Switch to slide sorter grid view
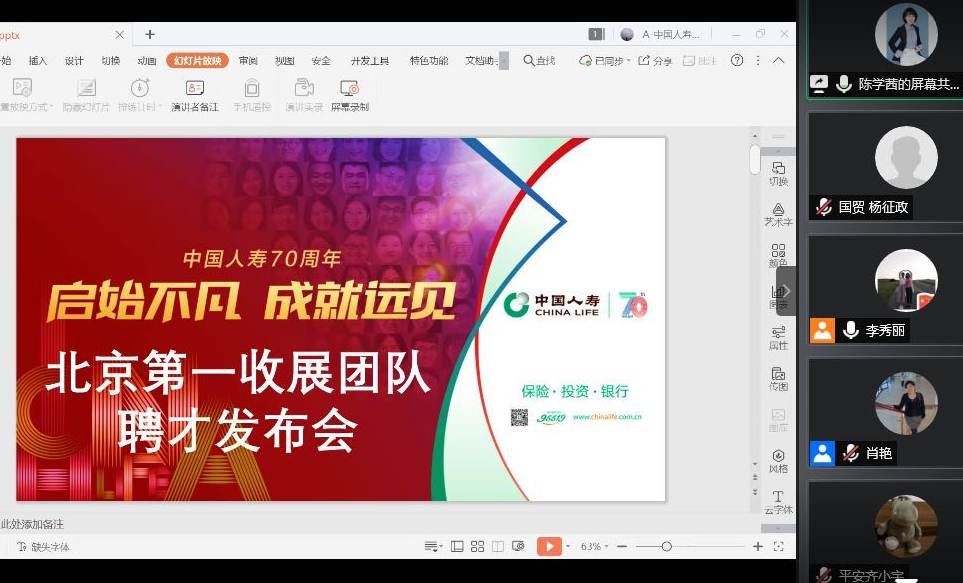Screen dimensions: 963x583 point(478,546)
